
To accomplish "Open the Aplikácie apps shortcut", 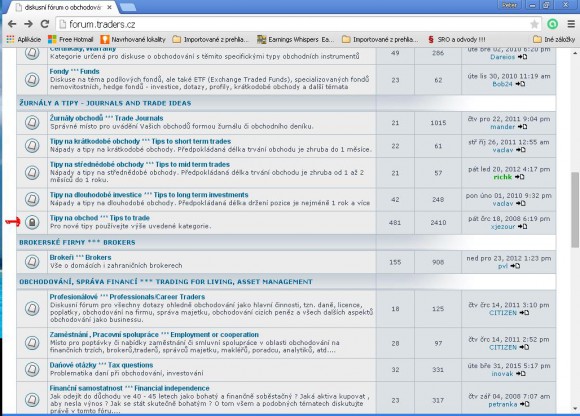I will (x=24, y=39).
